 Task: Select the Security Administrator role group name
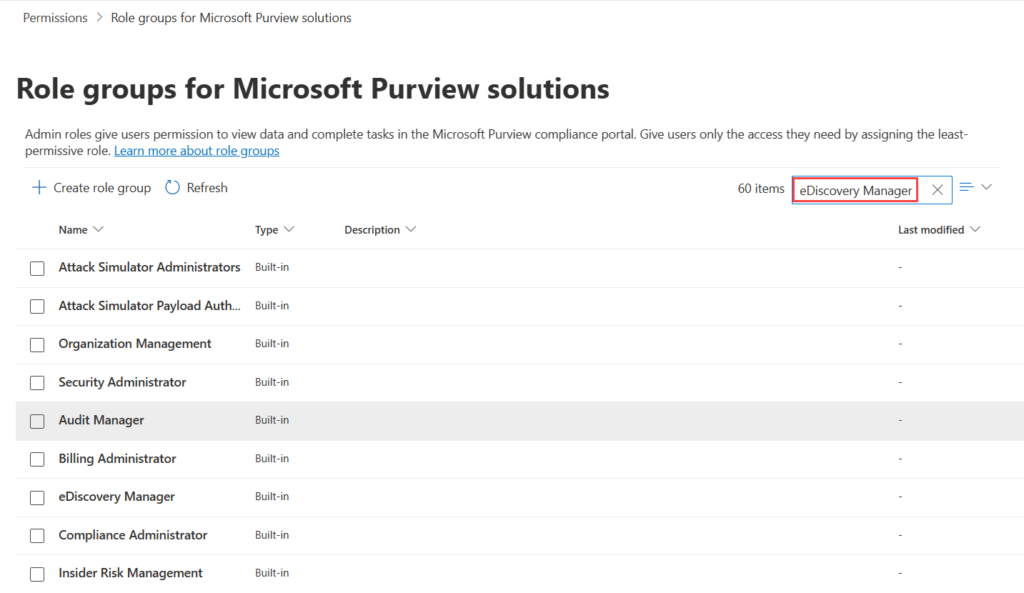tap(122, 382)
